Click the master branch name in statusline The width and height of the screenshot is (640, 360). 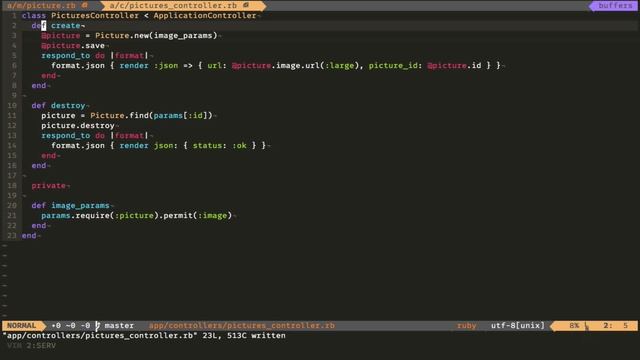(119, 326)
